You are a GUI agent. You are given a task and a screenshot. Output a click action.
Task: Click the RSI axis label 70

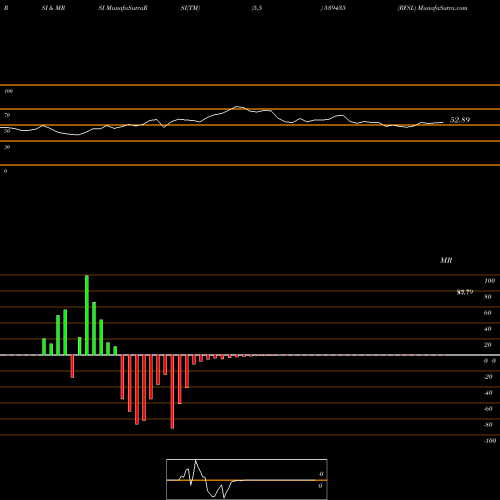pos(7,115)
